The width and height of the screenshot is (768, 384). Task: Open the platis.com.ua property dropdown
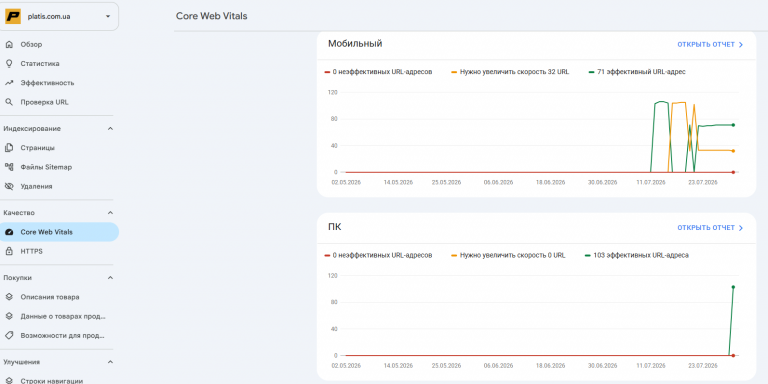point(59,16)
